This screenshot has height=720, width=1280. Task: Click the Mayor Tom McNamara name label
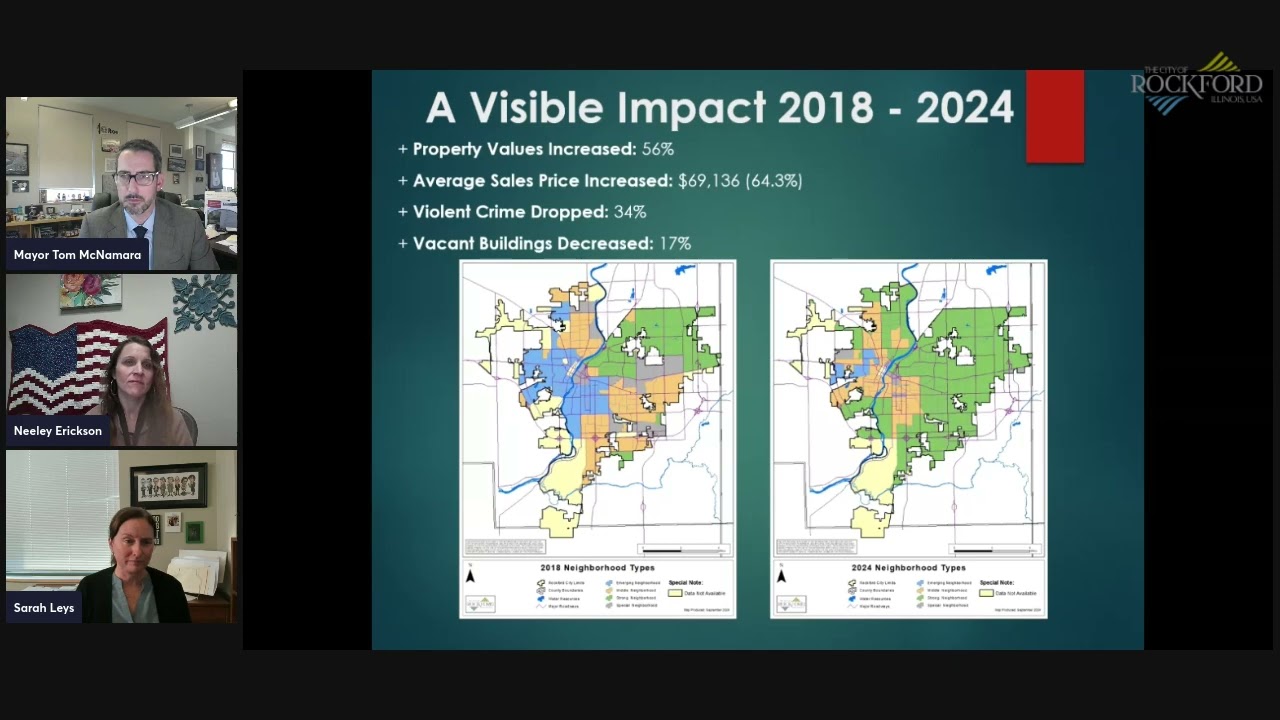(78, 255)
